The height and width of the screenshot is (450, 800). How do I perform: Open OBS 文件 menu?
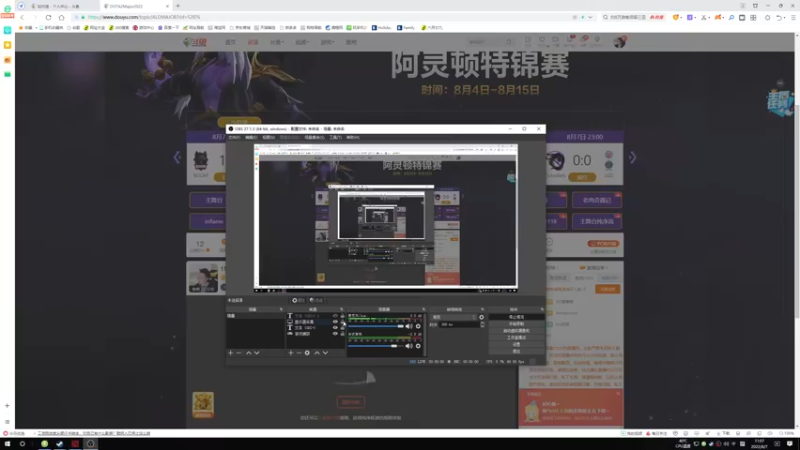click(x=234, y=137)
